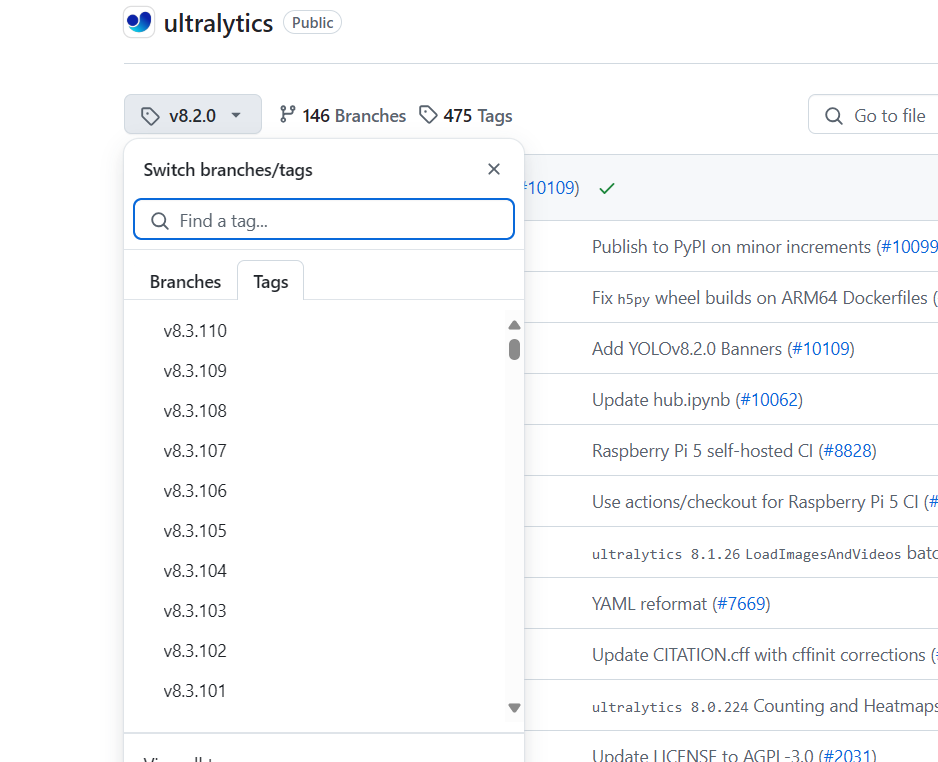Open pull request #10109 in latest commit header

[x=550, y=188]
